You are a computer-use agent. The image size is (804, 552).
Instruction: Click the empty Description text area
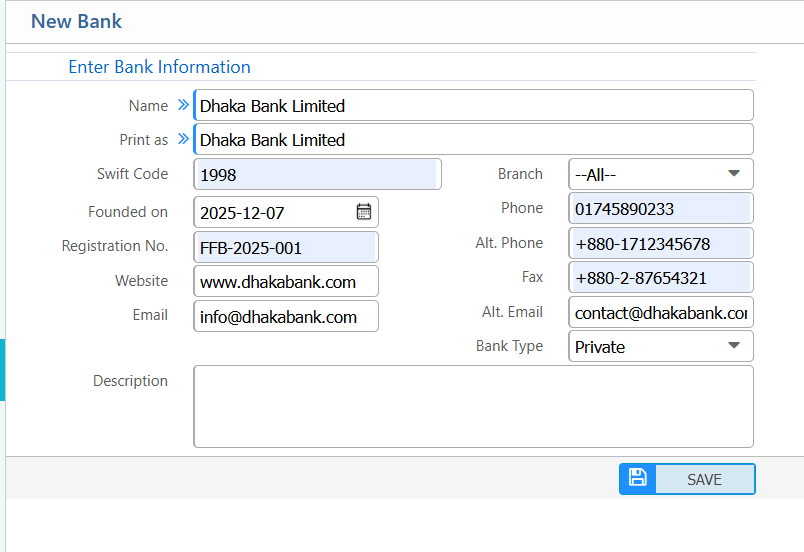point(472,406)
